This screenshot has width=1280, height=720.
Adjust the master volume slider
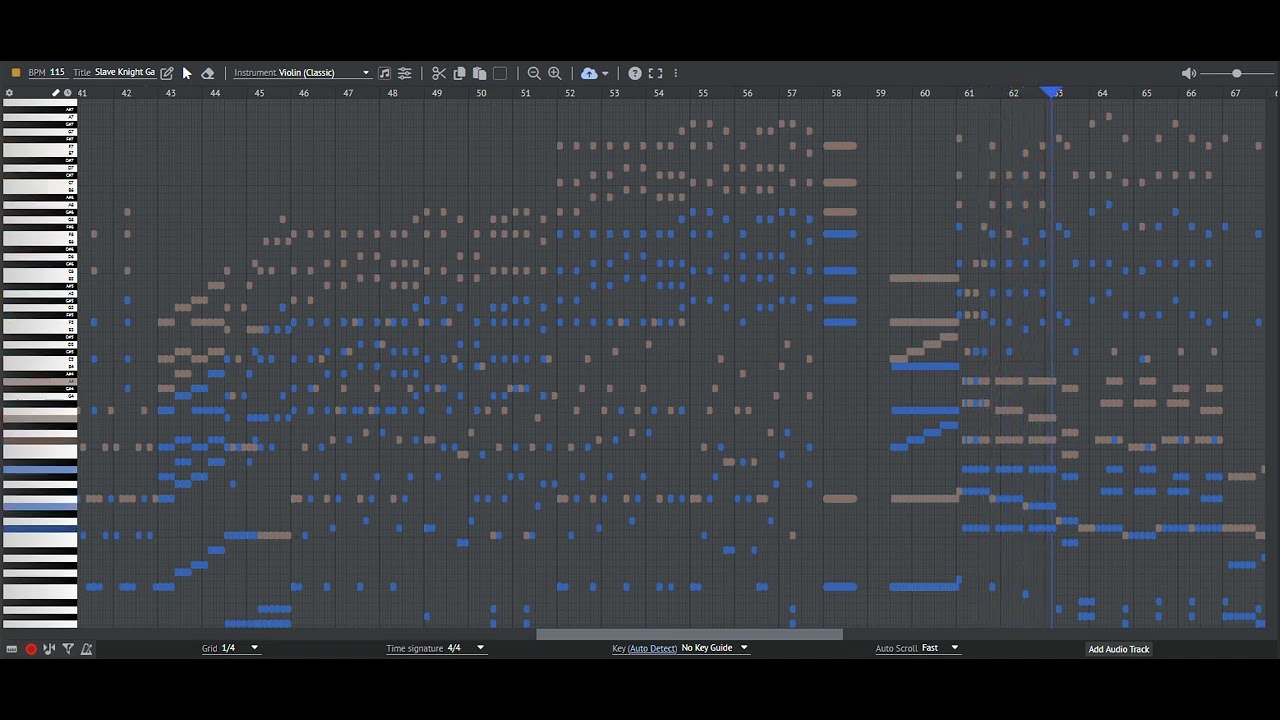(1236, 73)
